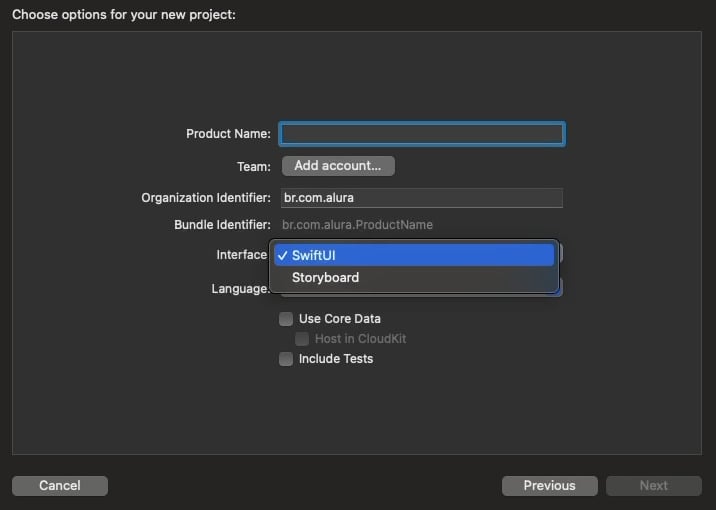The image size is (716, 510).
Task: Select SwiftUI from the Interface menu
Action: coord(414,255)
